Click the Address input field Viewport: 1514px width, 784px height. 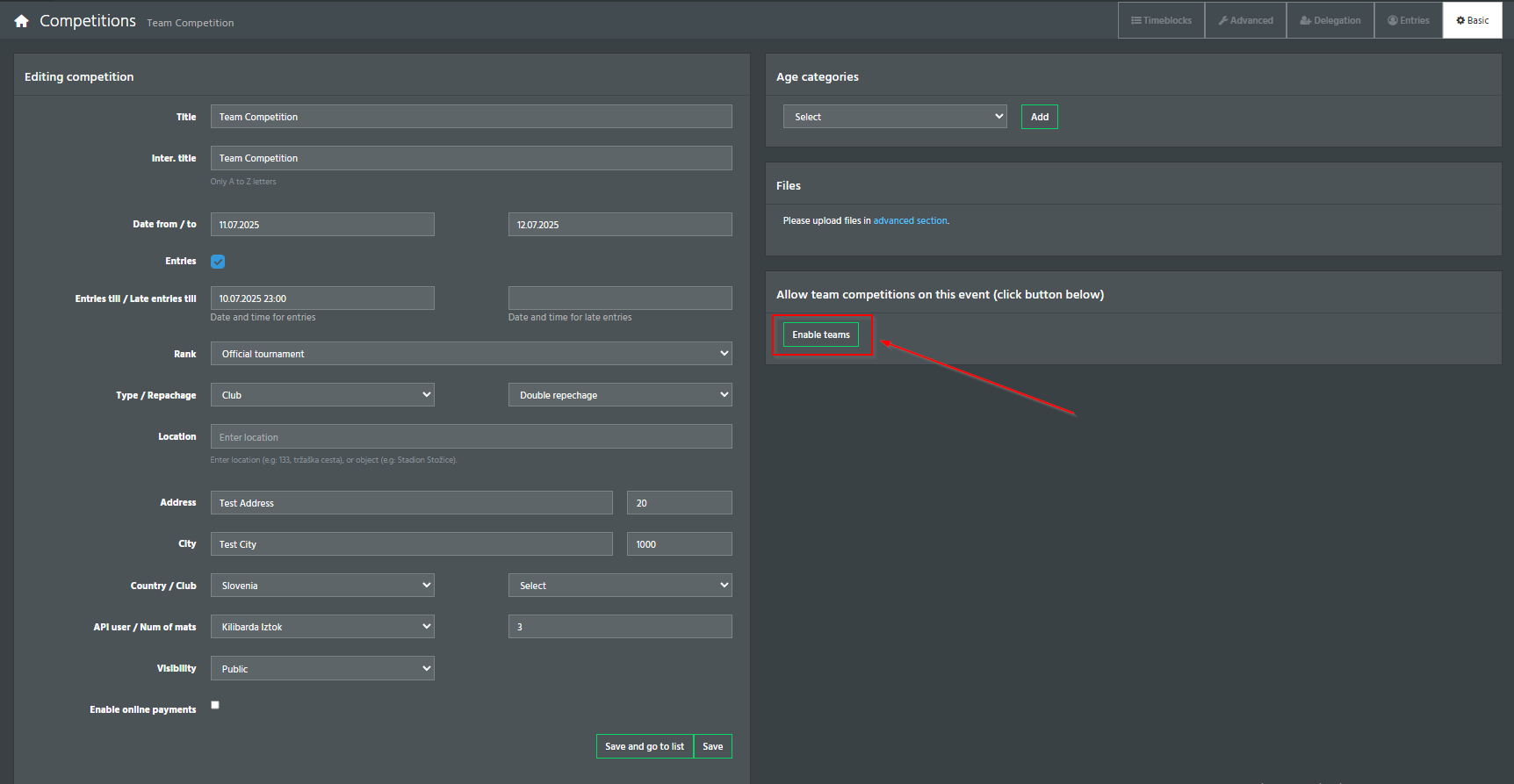coord(411,503)
